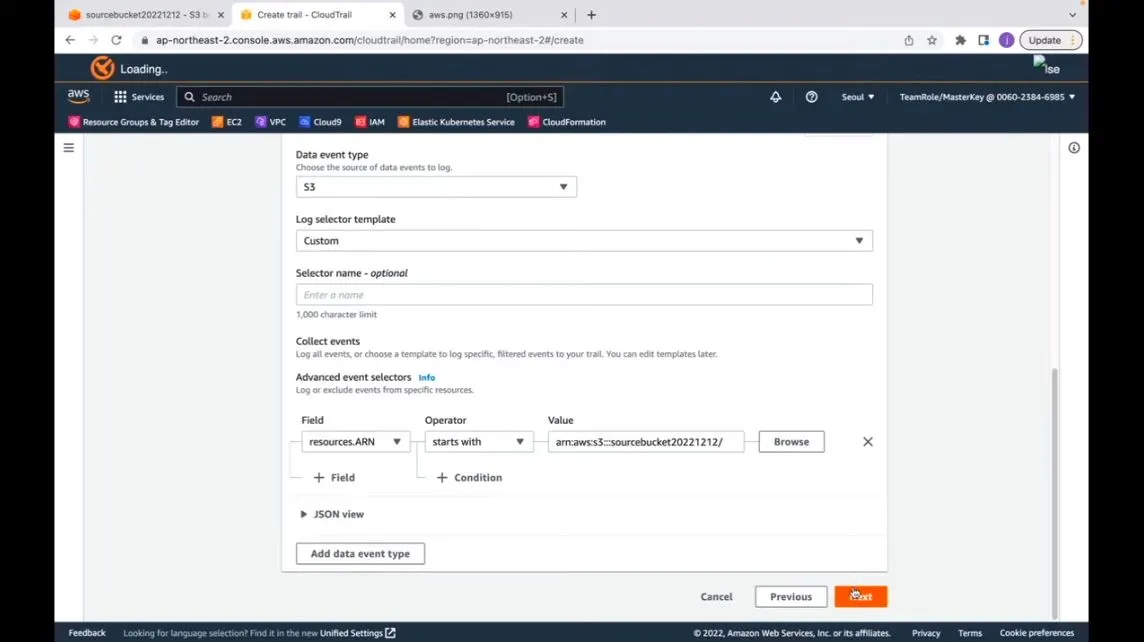The height and width of the screenshot is (642, 1144).
Task: Expand the JSON view section
Action: (x=332, y=514)
